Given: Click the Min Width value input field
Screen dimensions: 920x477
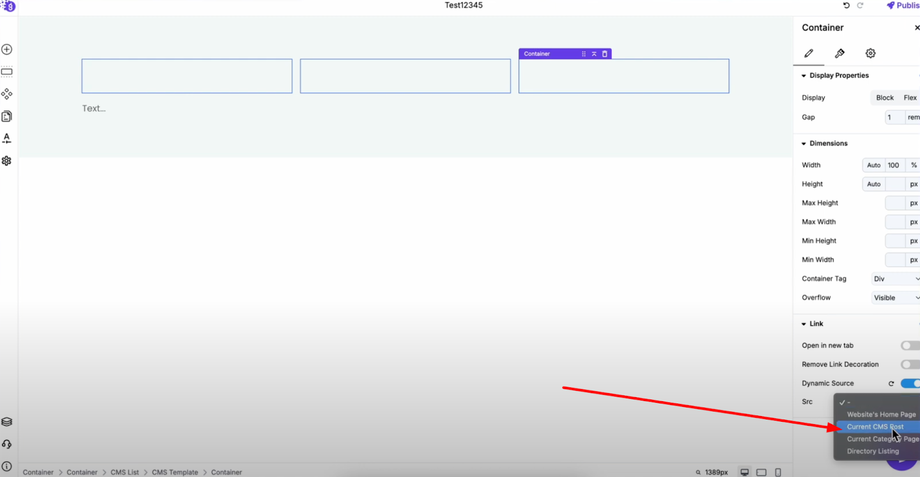Looking at the screenshot, I should (895, 259).
